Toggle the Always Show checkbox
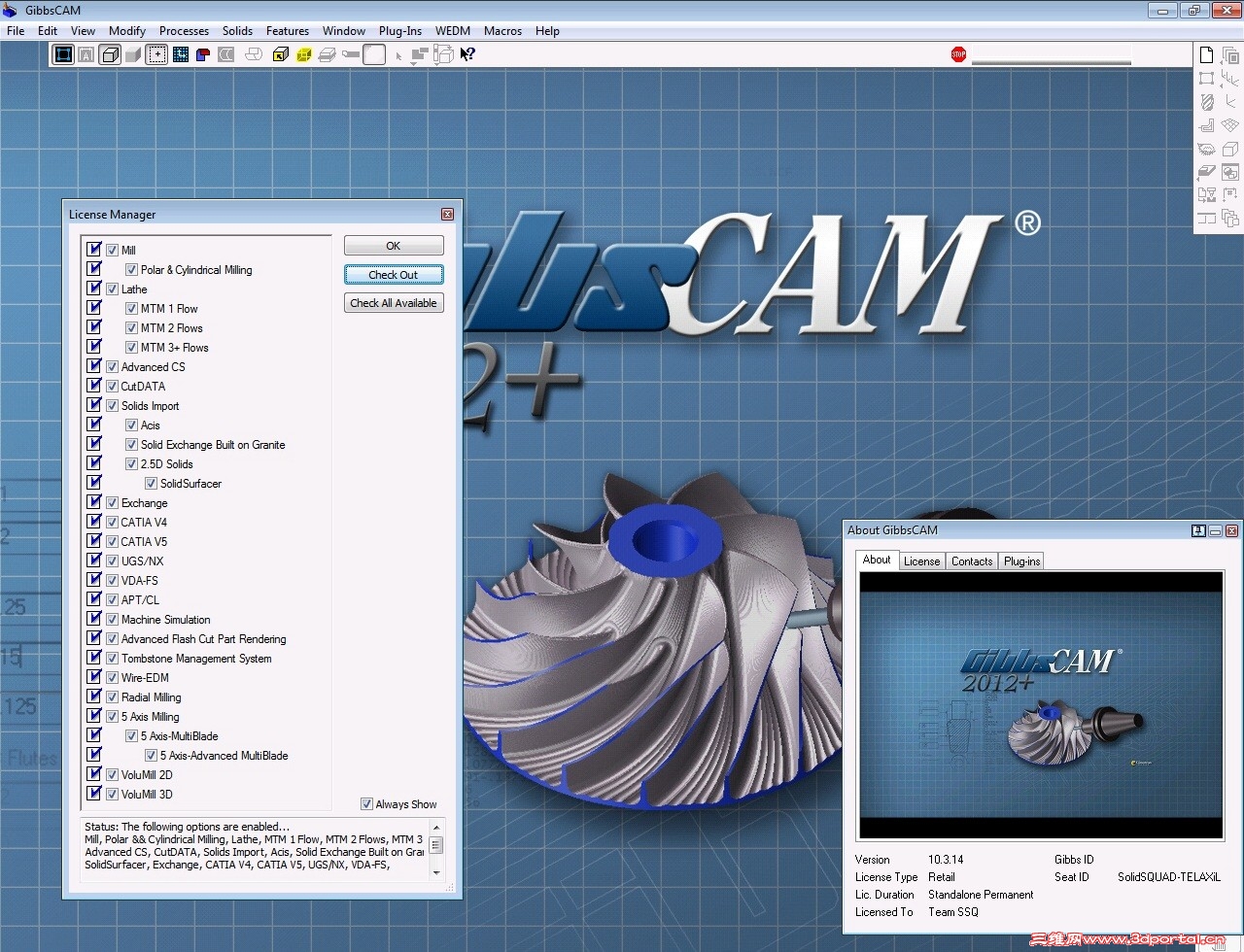Viewport: 1244px width, 952px height. click(x=367, y=803)
